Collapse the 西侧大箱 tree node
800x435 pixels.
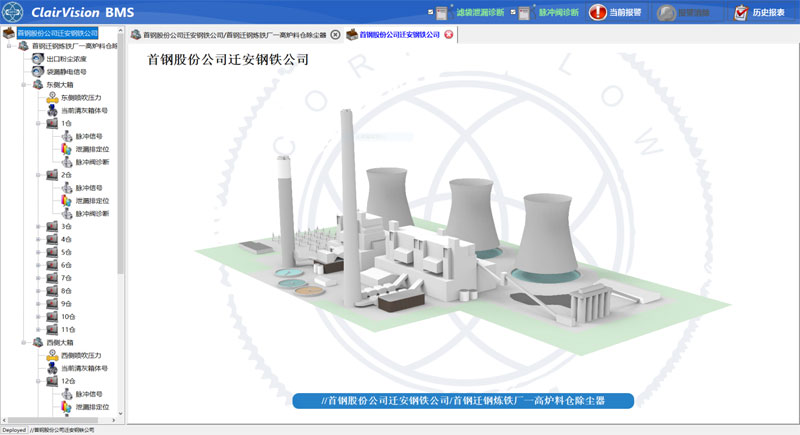[x=23, y=342]
